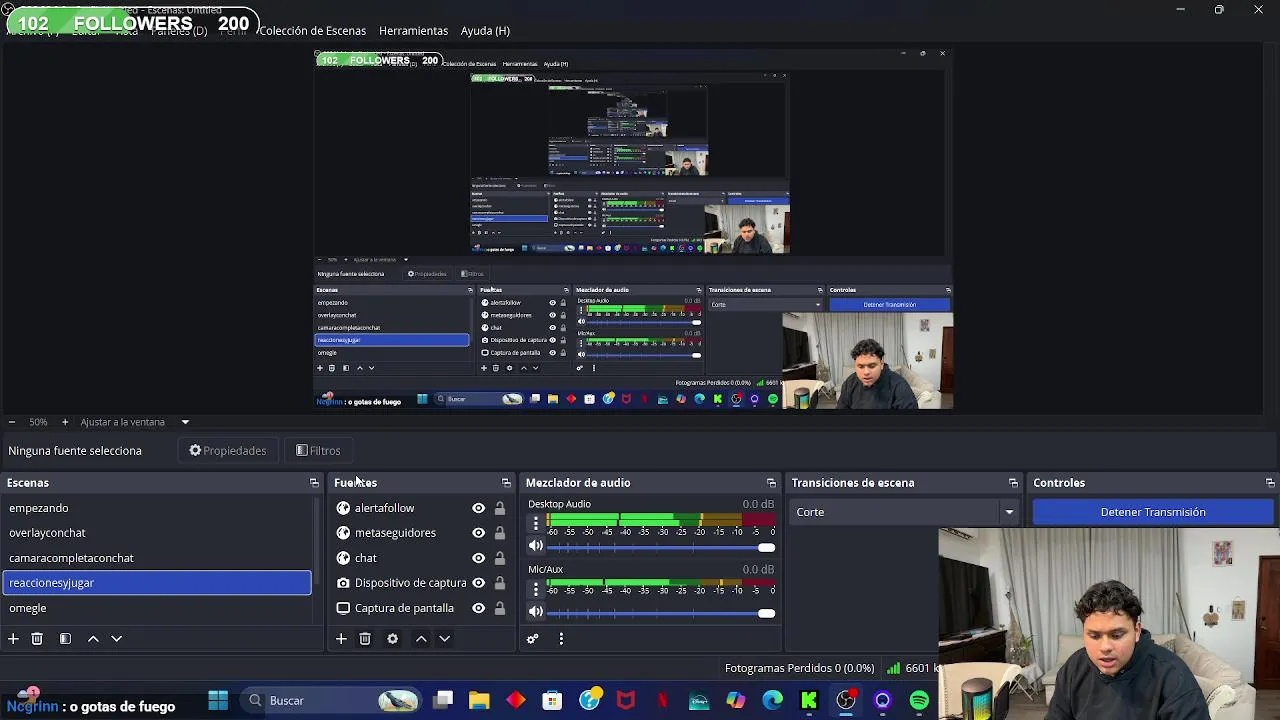Mute Desktop Audio speaker button

pyautogui.click(x=536, y=546)
